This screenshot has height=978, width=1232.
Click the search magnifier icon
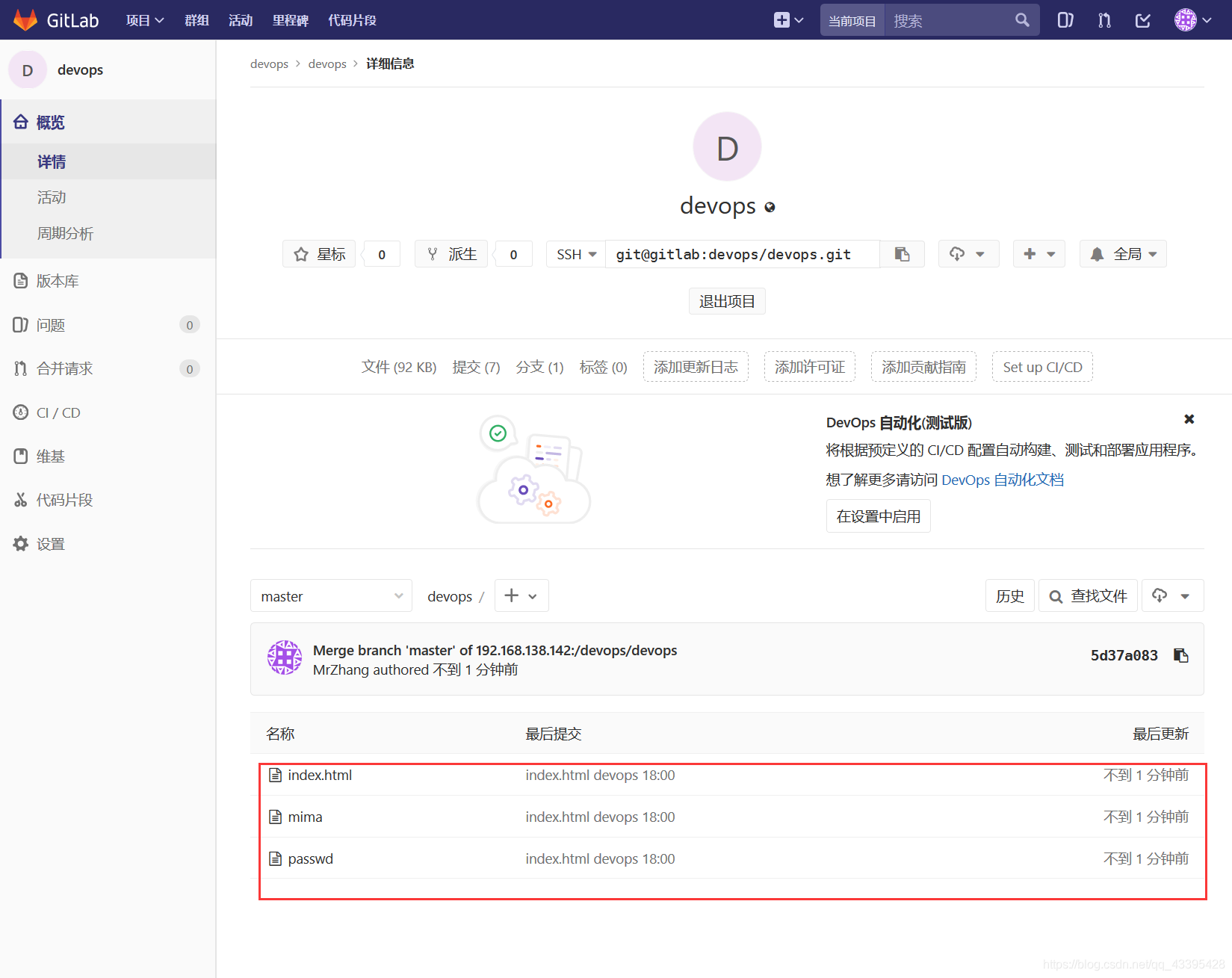point(1022,20)
